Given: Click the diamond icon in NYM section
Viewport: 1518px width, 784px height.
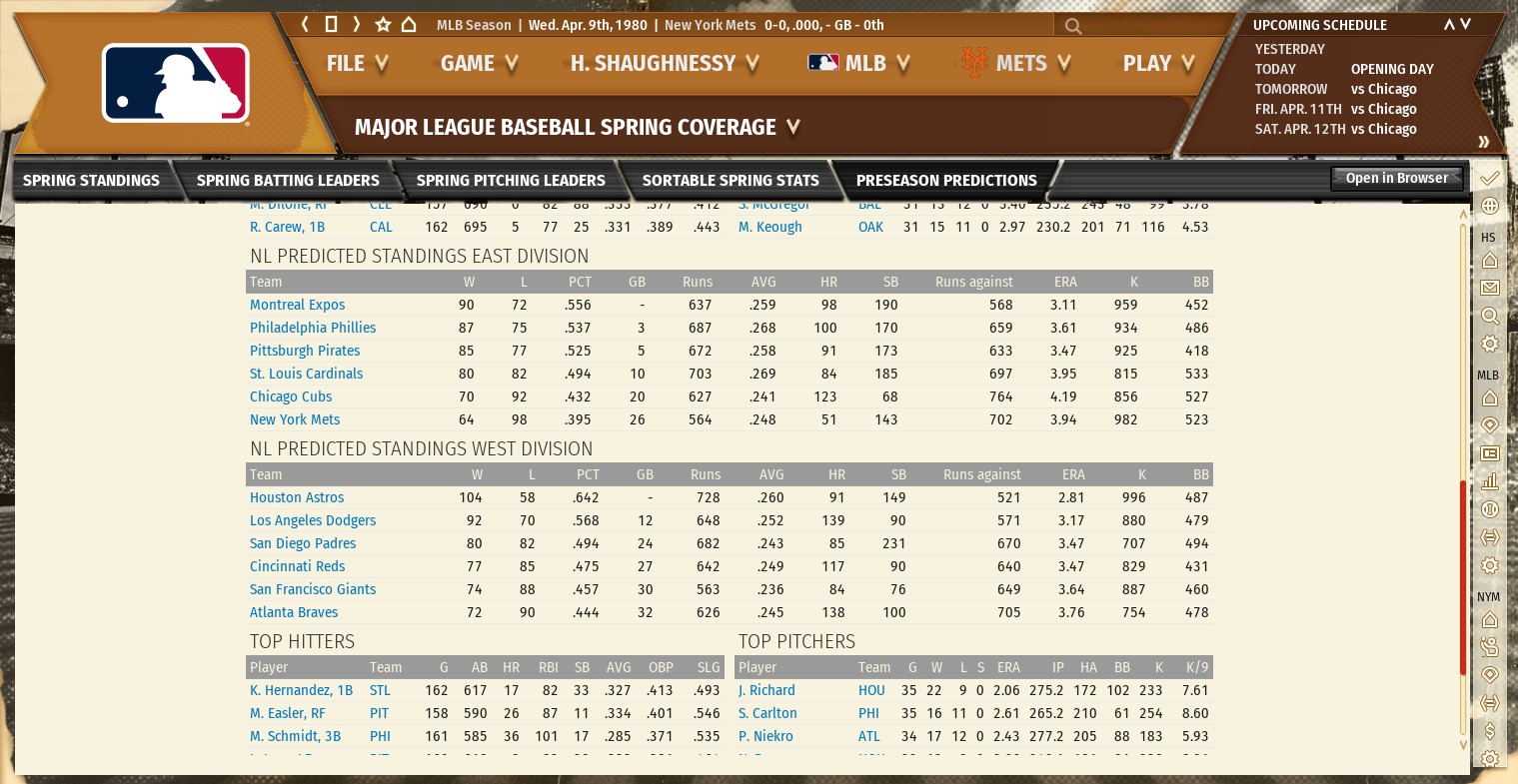Looking at the screenshot, I should 1489,675.
